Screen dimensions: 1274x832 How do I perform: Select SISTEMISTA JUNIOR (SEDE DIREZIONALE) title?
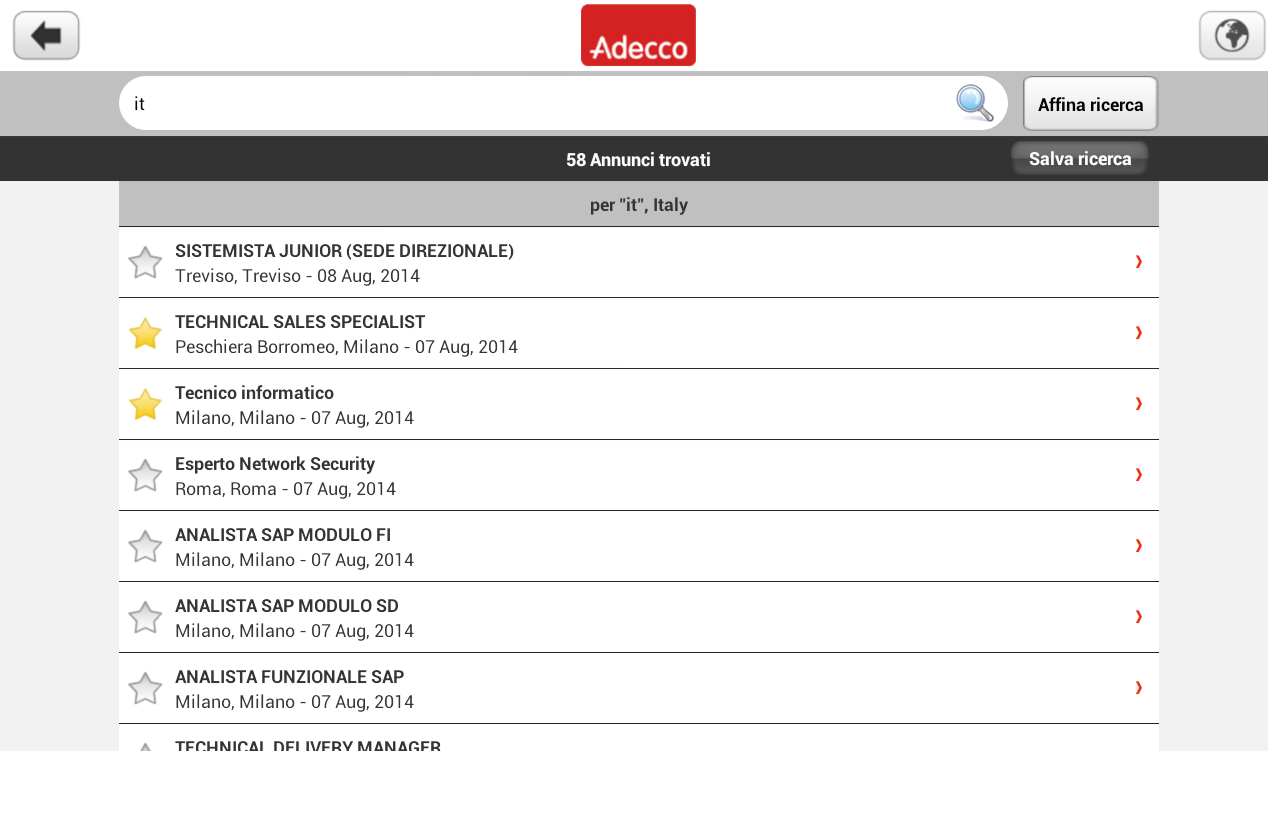pyautogui.click(x=344, y=251)
